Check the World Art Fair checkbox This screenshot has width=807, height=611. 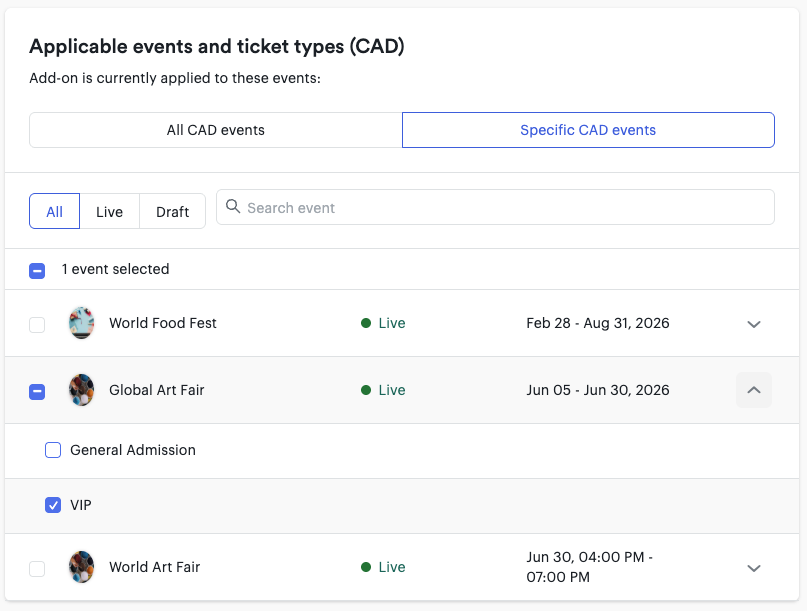click(x=37, y=569)
